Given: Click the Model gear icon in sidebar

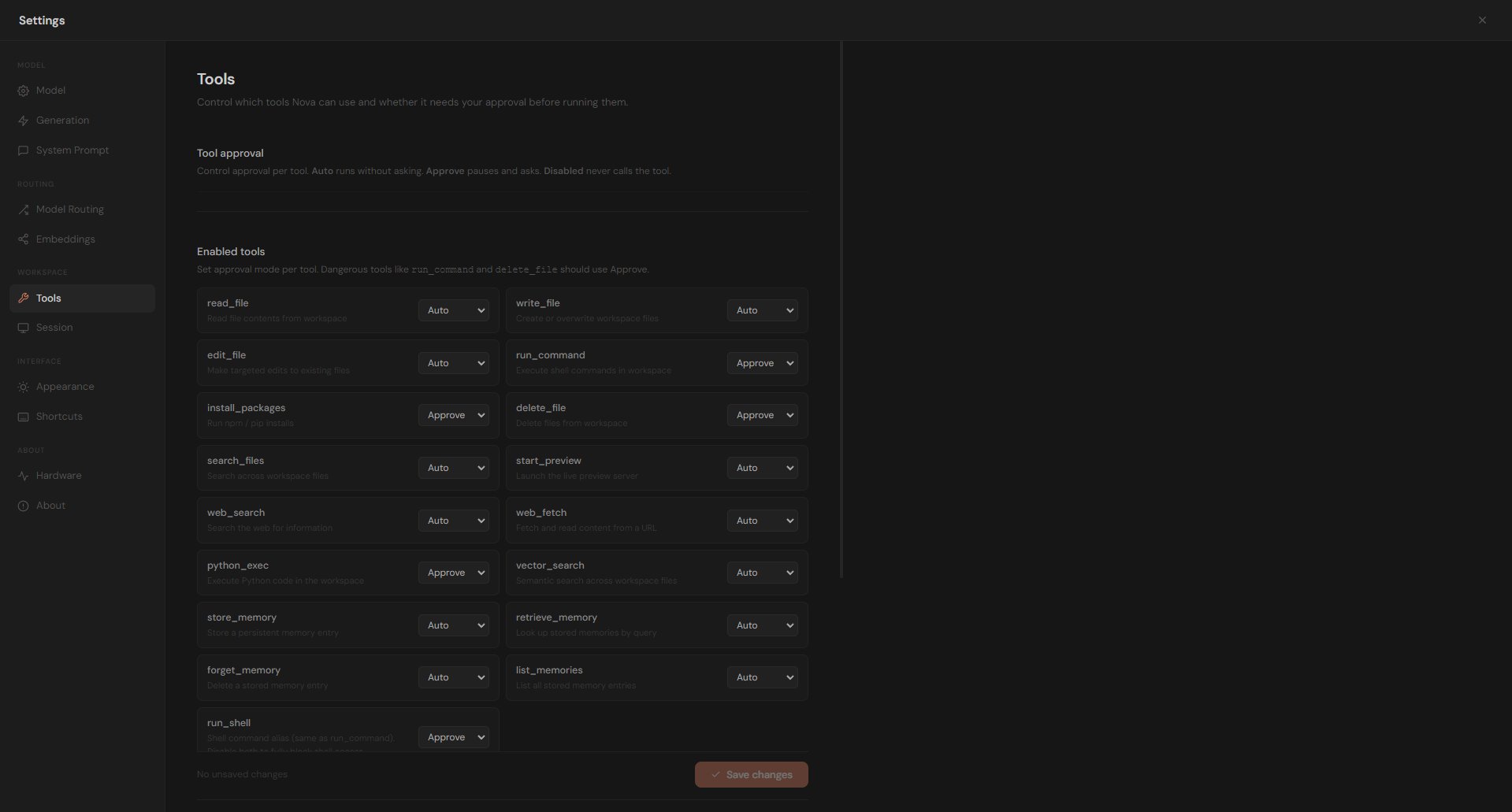Looking at the screenshot, I should coord(24,91).
